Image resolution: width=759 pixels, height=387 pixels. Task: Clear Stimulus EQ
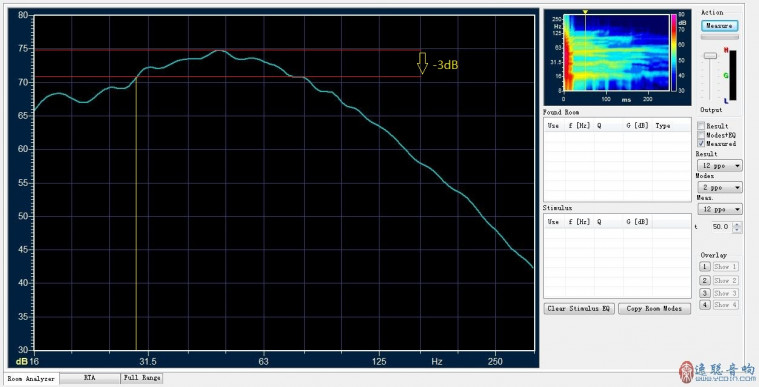(579, 309)
